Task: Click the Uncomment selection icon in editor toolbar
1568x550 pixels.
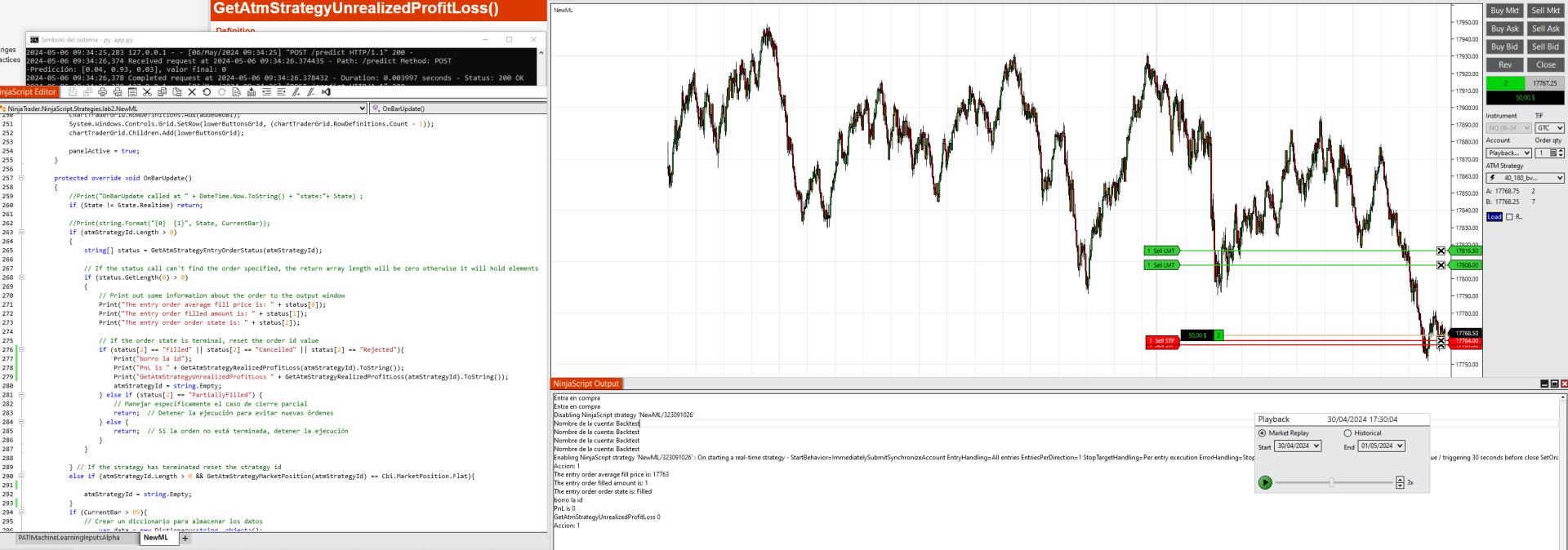Action: tap(311, 92)
